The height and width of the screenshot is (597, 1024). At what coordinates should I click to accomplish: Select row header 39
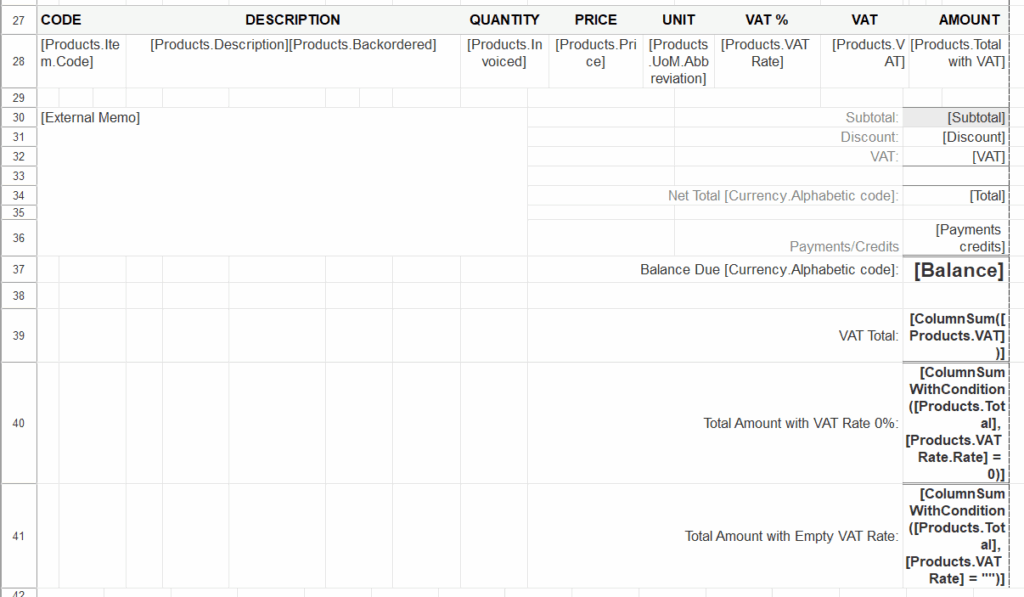(x=18, y=336)
